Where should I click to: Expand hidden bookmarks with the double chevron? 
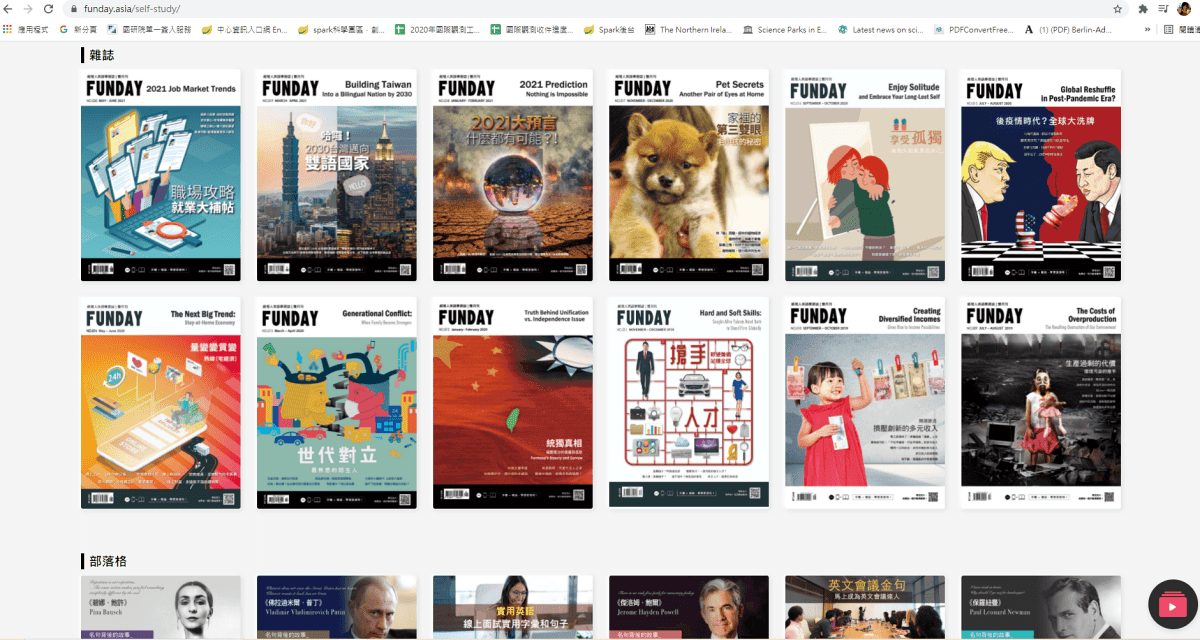point(1148,30)
